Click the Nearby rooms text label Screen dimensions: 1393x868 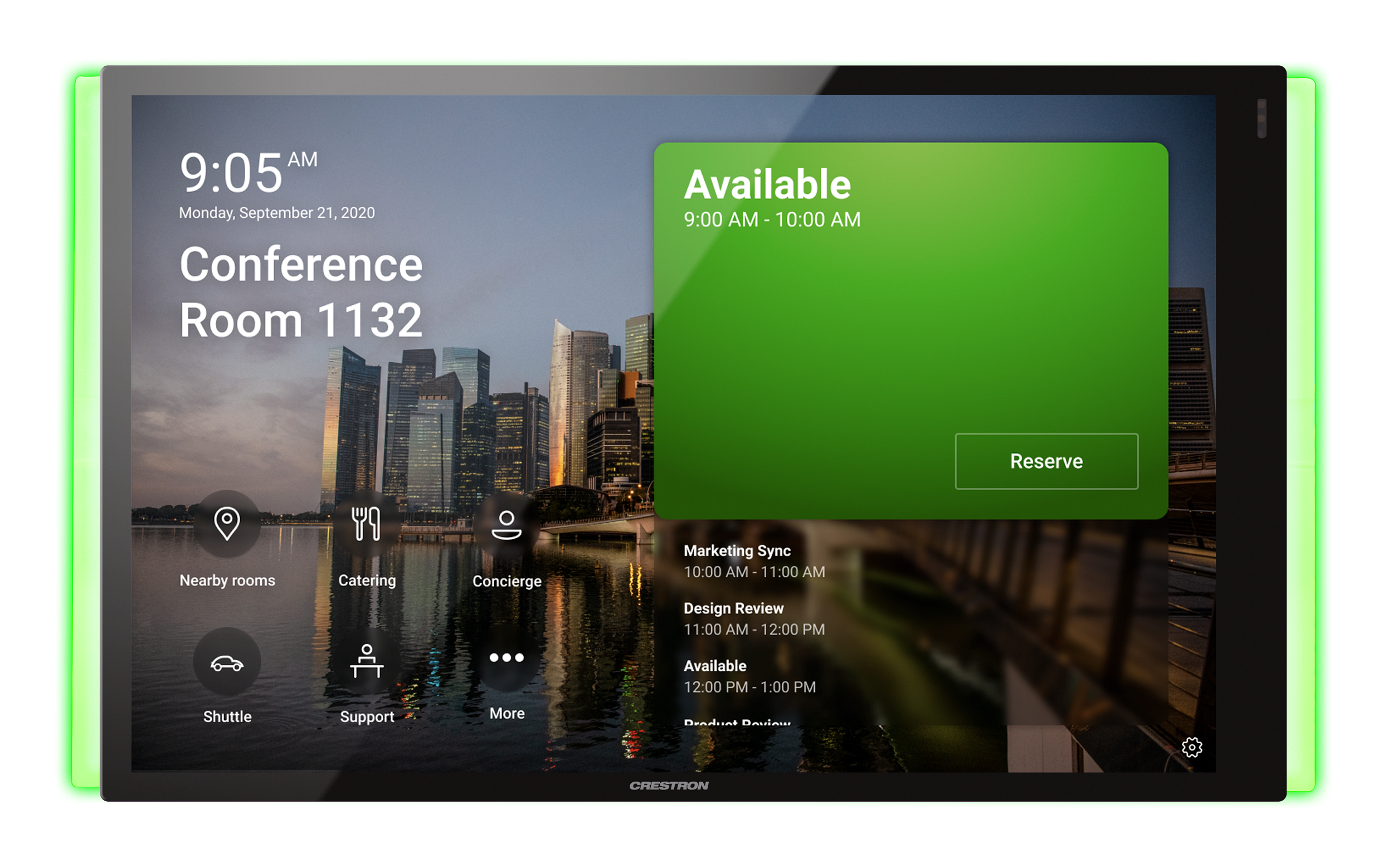(x=227, y=581)
